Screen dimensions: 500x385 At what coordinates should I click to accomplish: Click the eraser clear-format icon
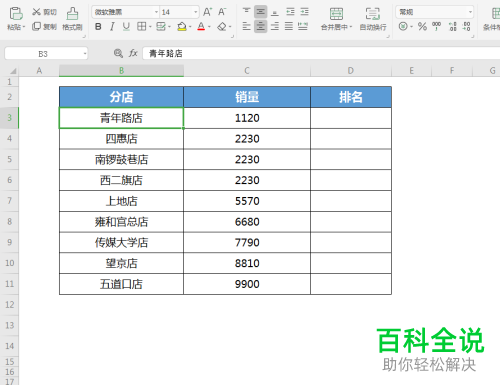[x=222, y=26]
